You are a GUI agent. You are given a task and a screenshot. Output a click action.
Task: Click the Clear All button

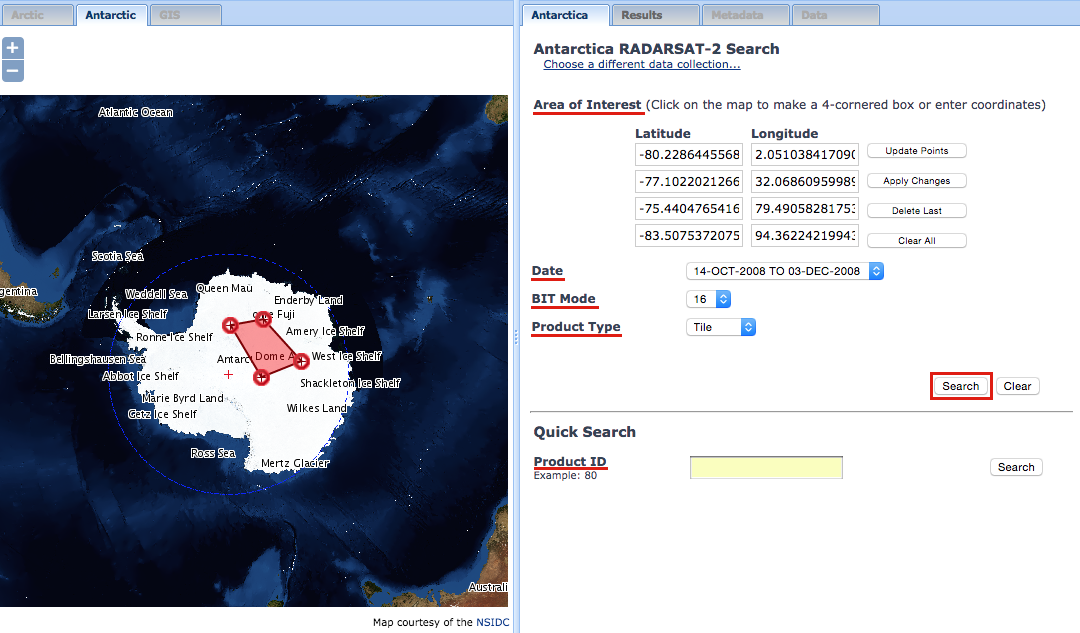click(916, 240)
